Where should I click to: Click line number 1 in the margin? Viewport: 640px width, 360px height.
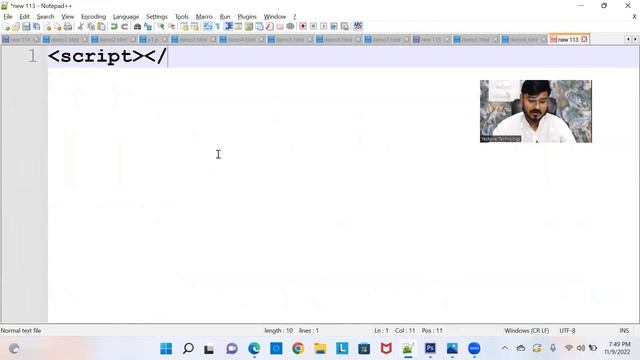pyautogui.click(x=32, y=56)
